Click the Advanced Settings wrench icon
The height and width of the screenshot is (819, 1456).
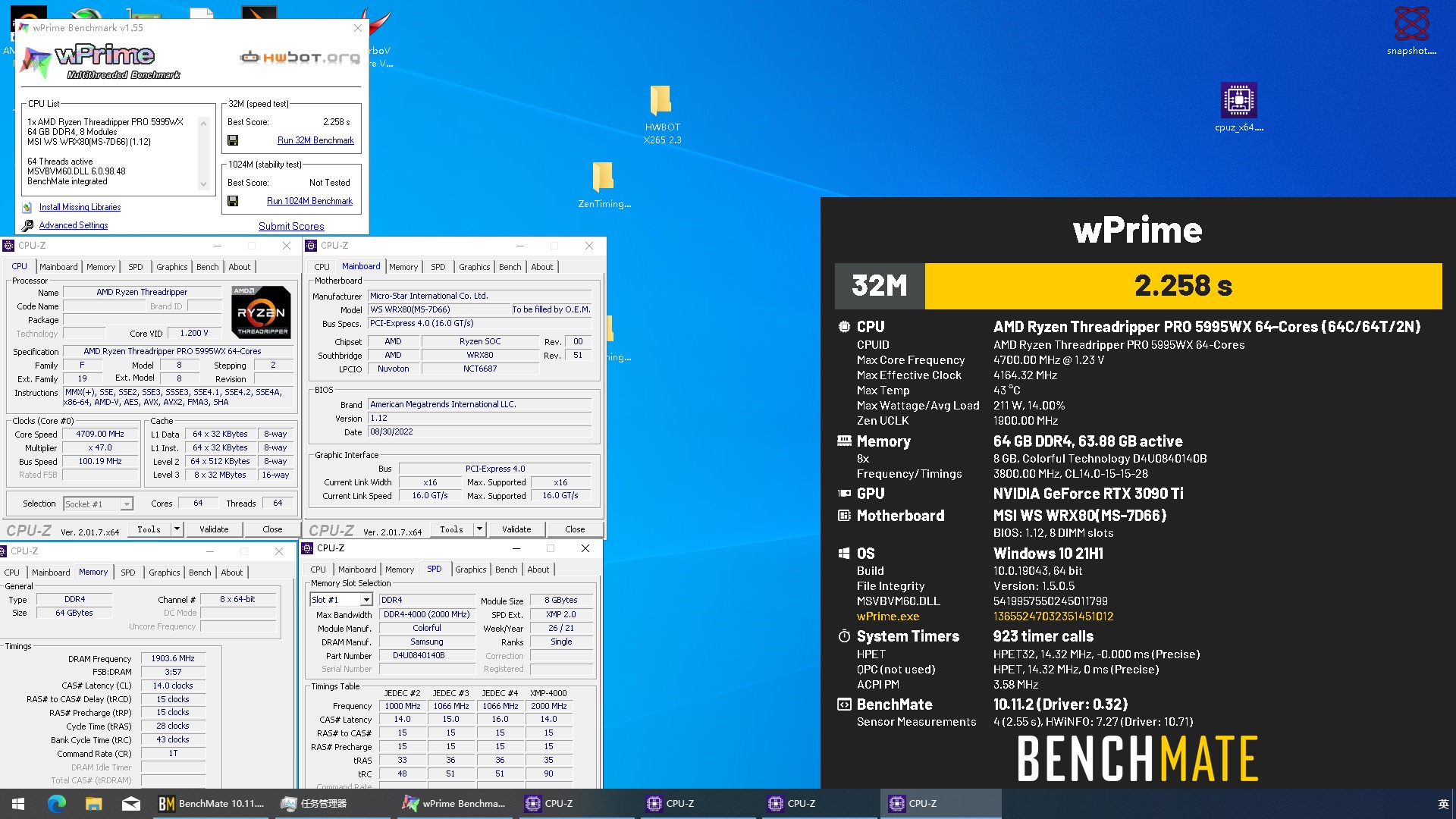click(27, 225)
